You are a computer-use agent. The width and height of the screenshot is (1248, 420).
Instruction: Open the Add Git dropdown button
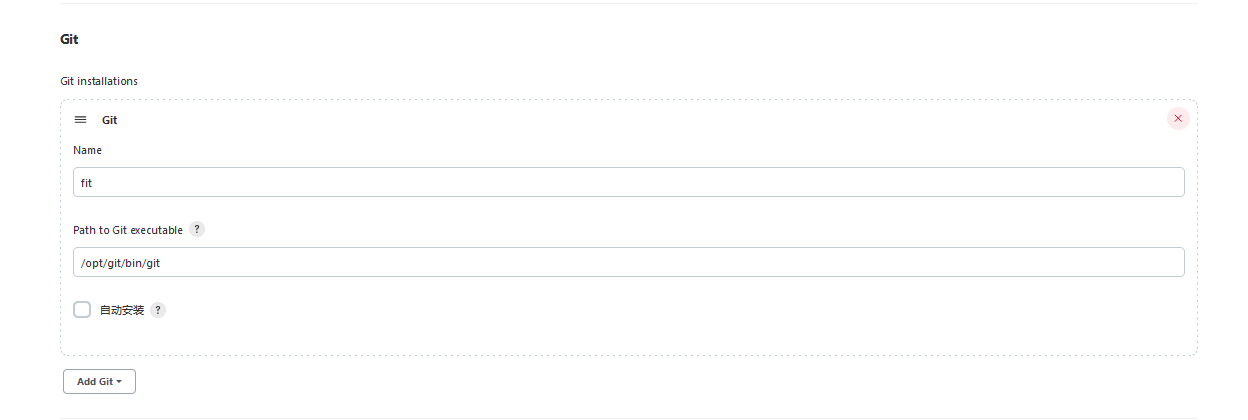click(98, 381)
